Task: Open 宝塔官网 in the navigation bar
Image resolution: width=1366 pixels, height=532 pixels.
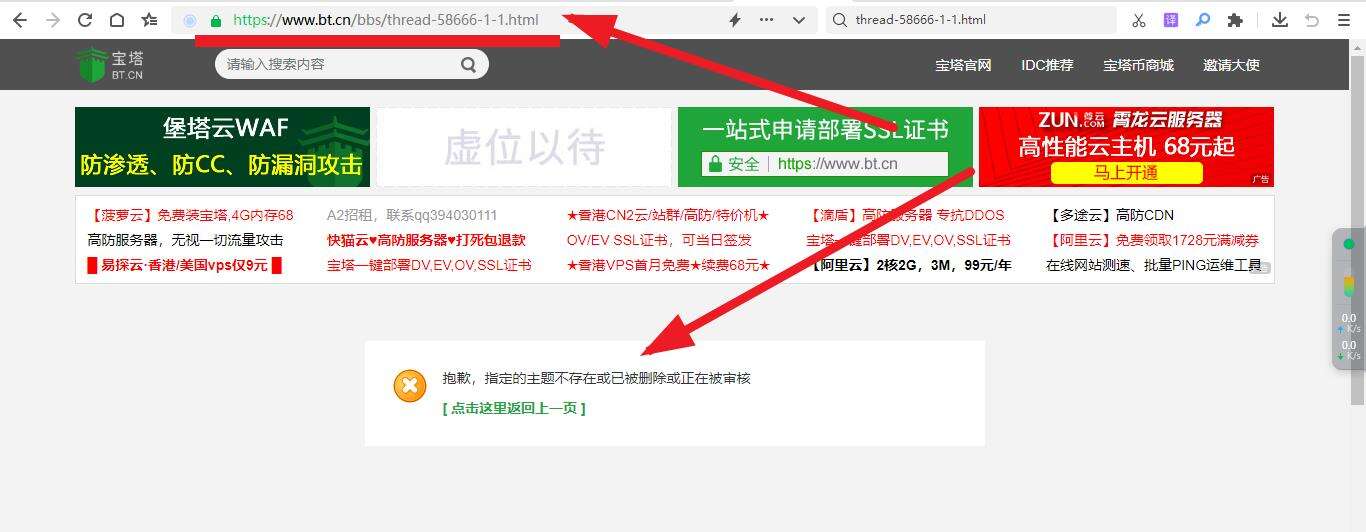Action: coord(963,65)
